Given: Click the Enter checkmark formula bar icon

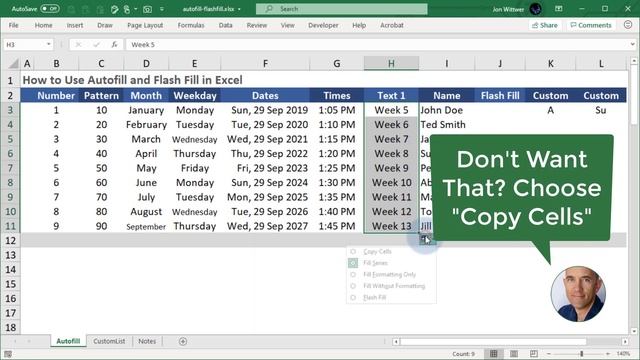Looking at the screenshot, I should [x=96, y=44].
